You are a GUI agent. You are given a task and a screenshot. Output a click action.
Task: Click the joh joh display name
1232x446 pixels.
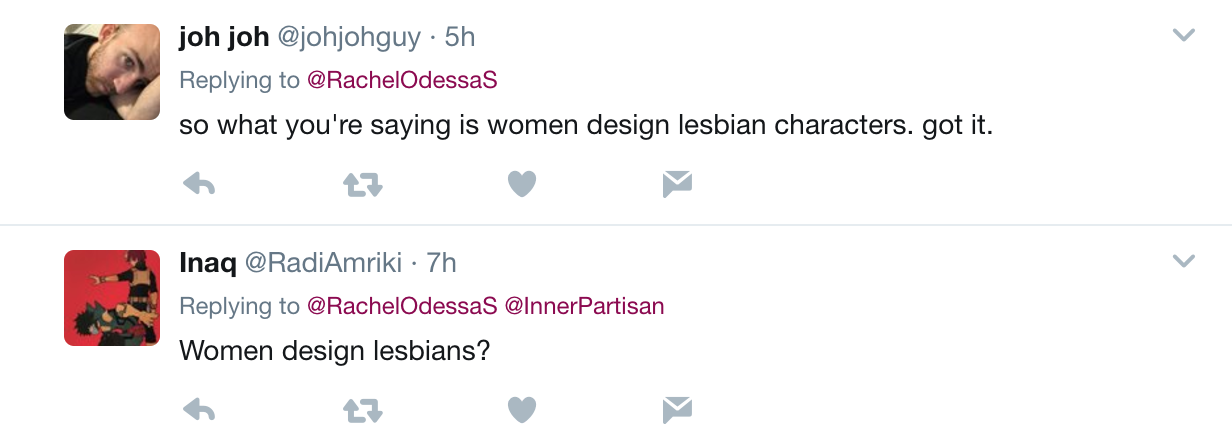coord(224,37)
